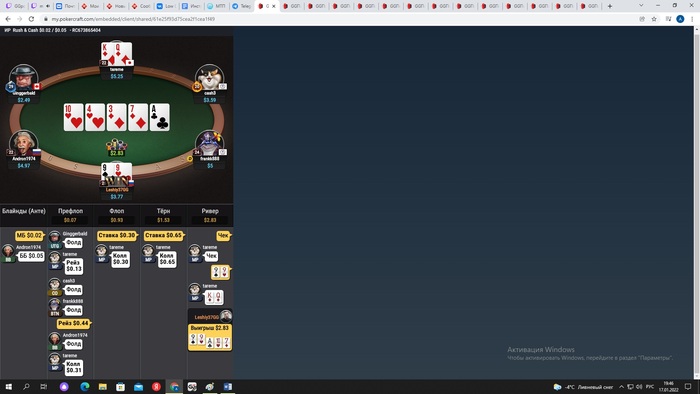Screen dimensions: 700x394
Task: Select the Префлоп column header
Action: point(71,211)
